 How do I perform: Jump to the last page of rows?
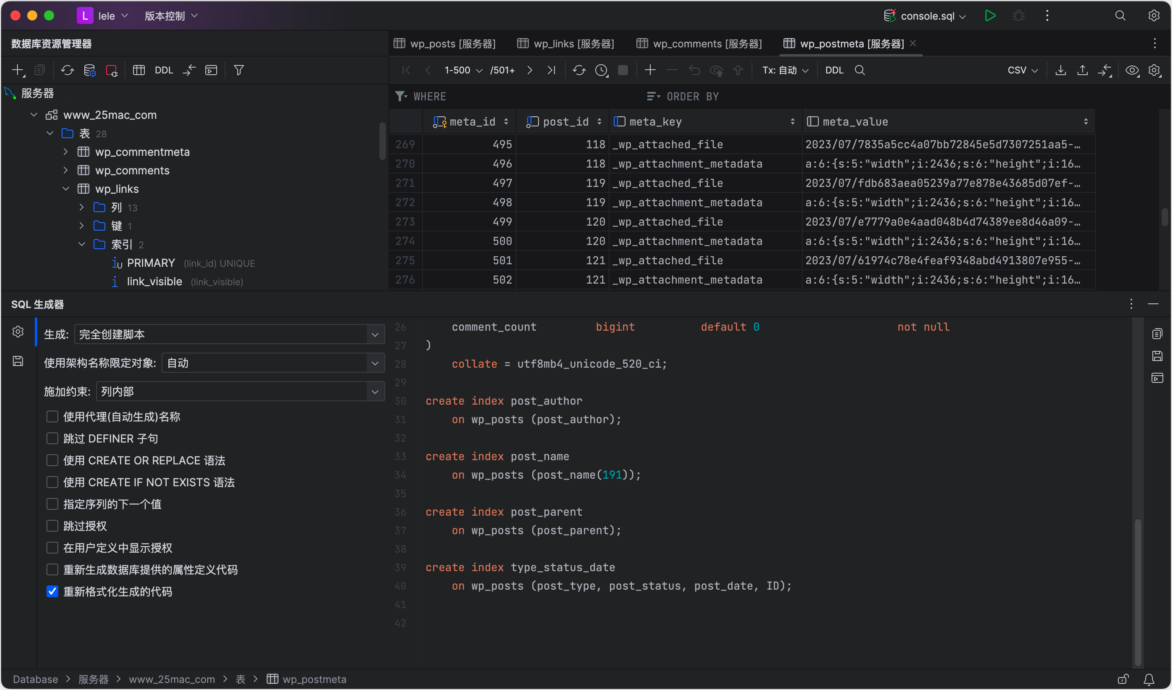(552, 70)
